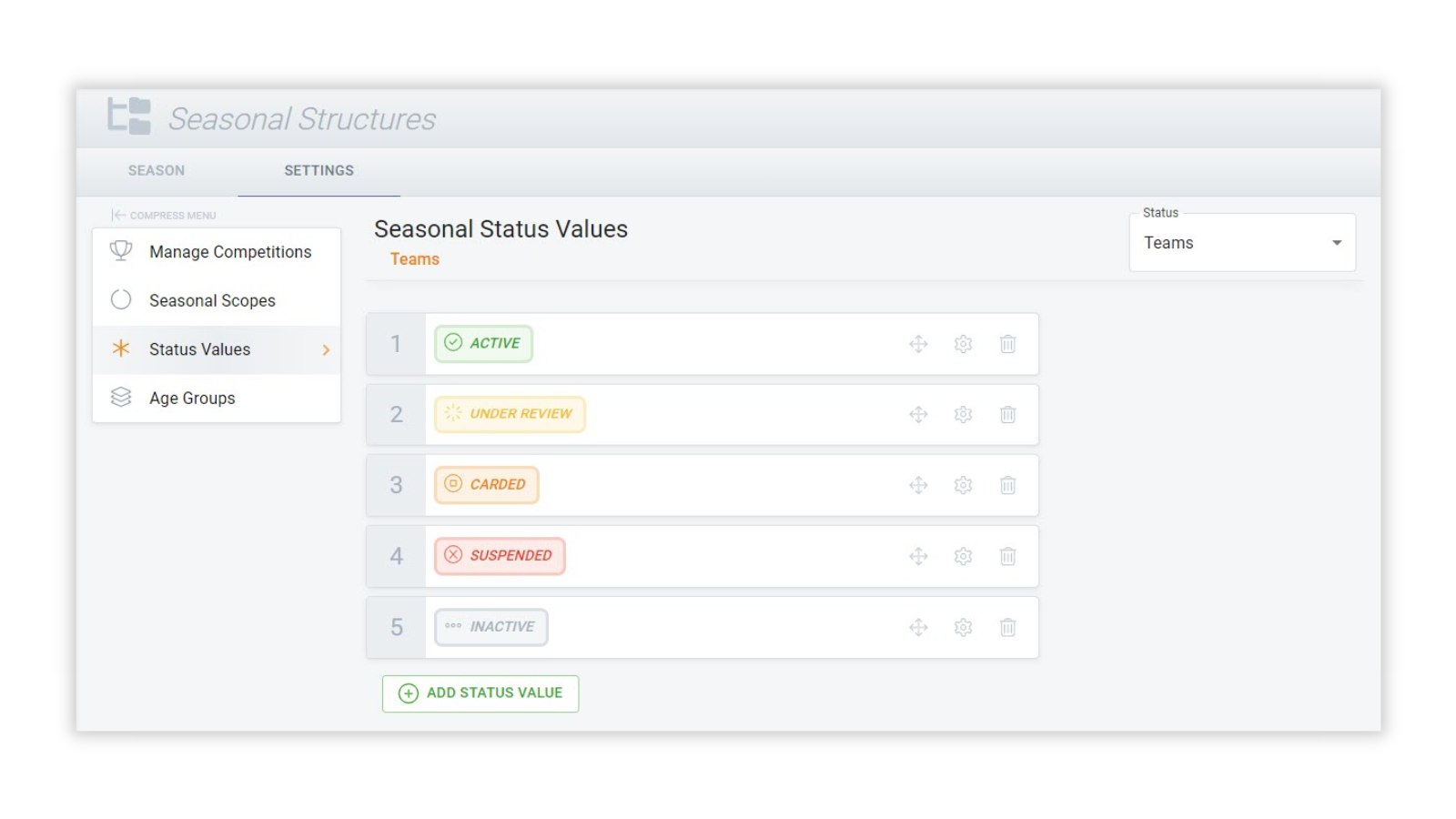
Task: Click Add Status Value button
Action: (x=480, y=693)
